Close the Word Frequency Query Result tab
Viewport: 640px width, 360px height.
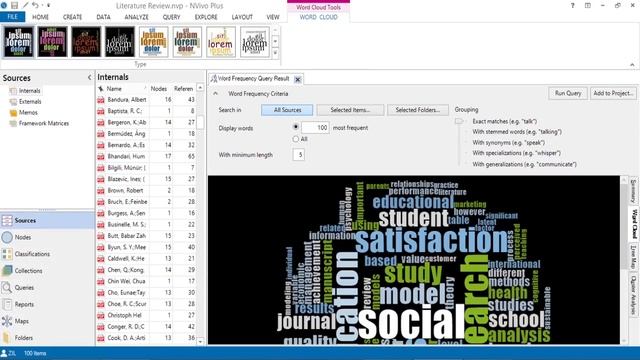point(298,79)
